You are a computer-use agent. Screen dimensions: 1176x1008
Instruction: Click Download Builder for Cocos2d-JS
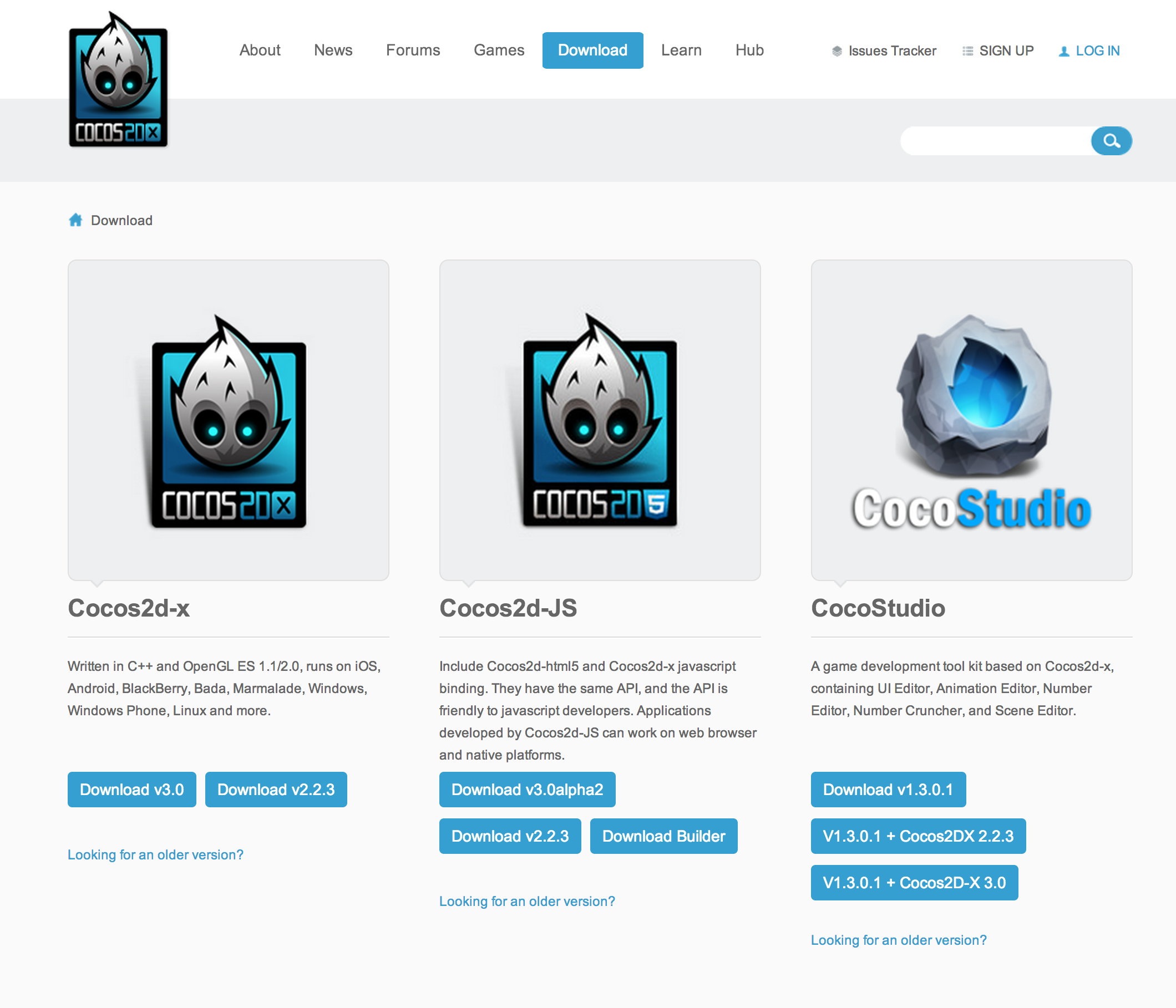(x=663, y=836)
